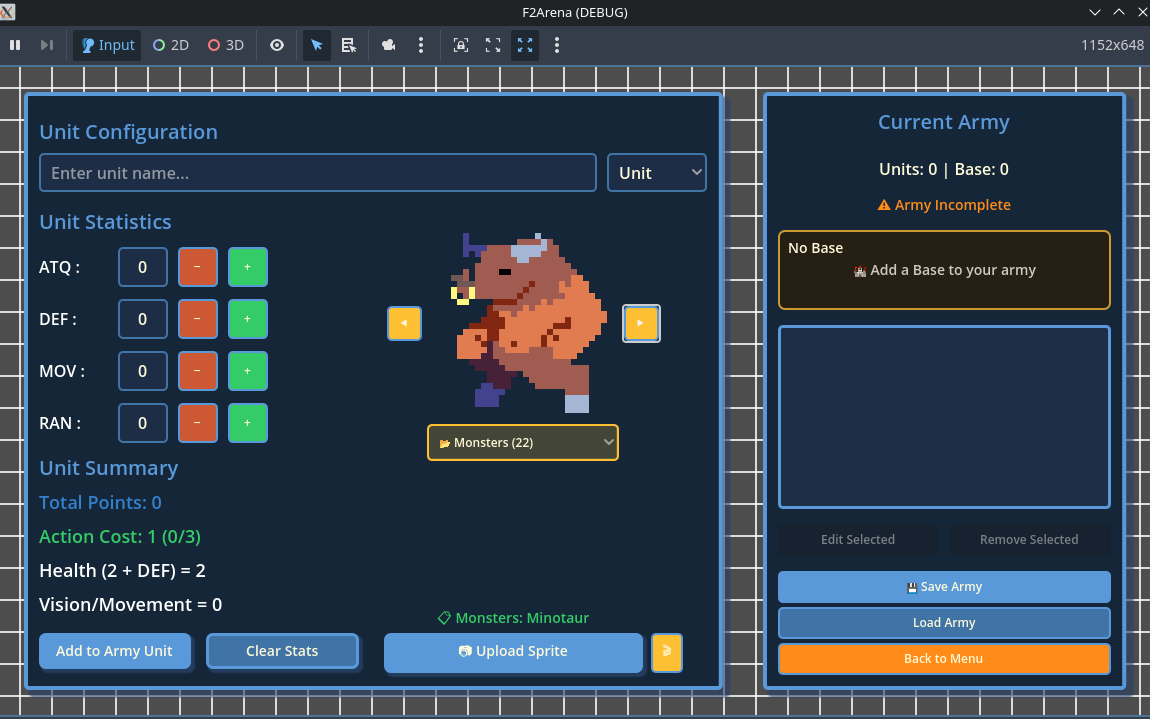Switch to 2D selection mode
This screenshot has height=720, width=1150.
[171, 45]
